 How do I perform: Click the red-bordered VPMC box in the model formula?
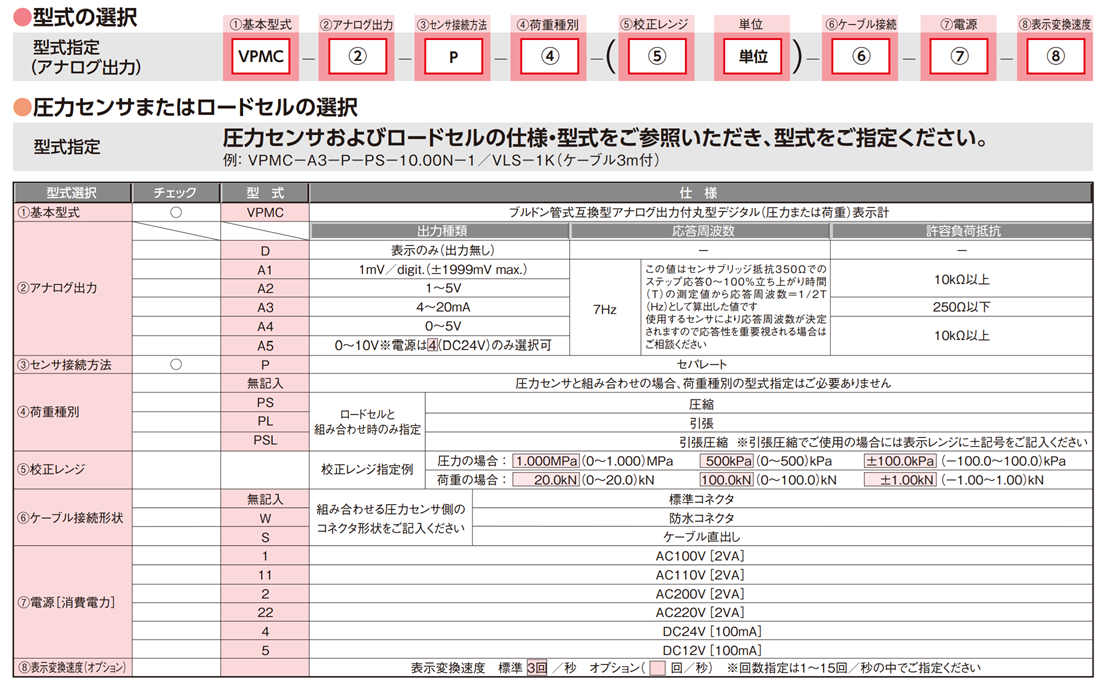(x=261, y=56)
